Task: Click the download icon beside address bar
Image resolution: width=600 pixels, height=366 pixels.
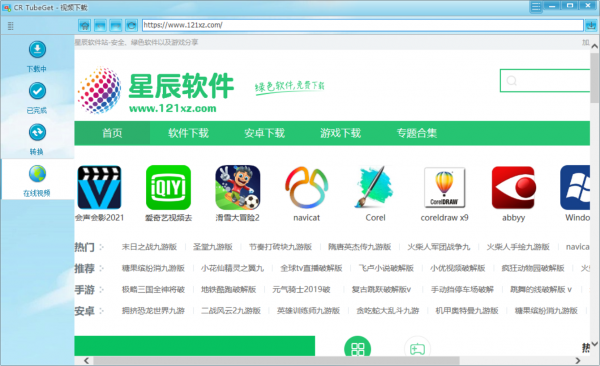Action: (x=591, y=26)
